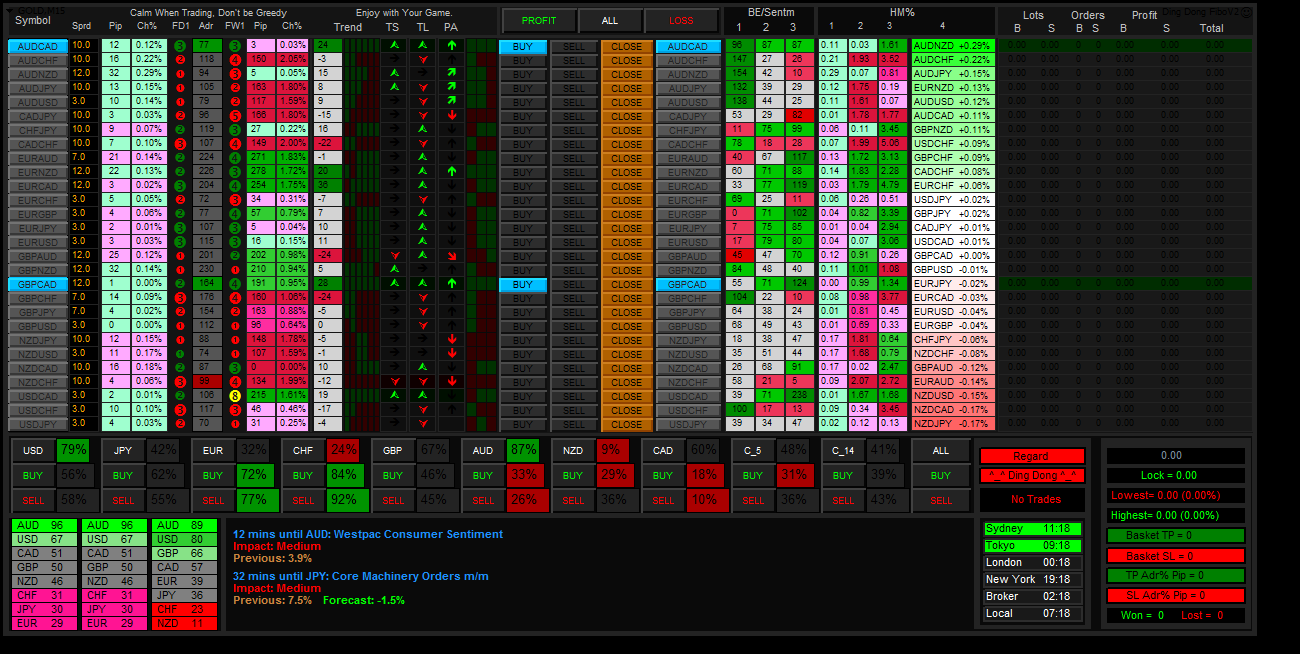Click the red FD1 circle 3 in USDCHF row
Image resolution: width=1300 pixels, height=654 pixels.
(179, 410)
